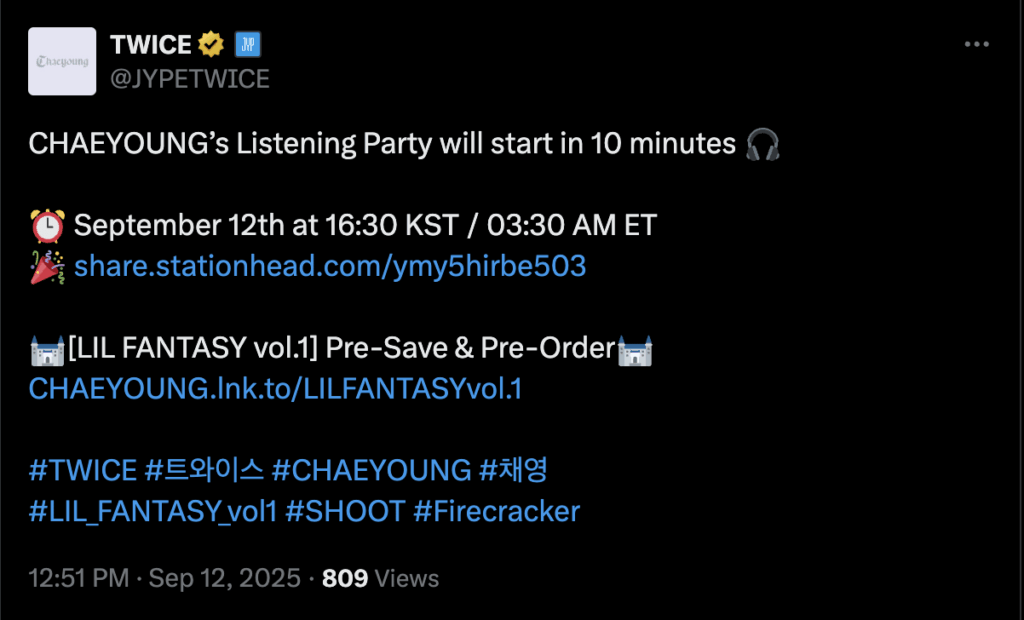1024x620 pixels.
Task: Select the #TWICE hashtag
Action: click(82, 470)
